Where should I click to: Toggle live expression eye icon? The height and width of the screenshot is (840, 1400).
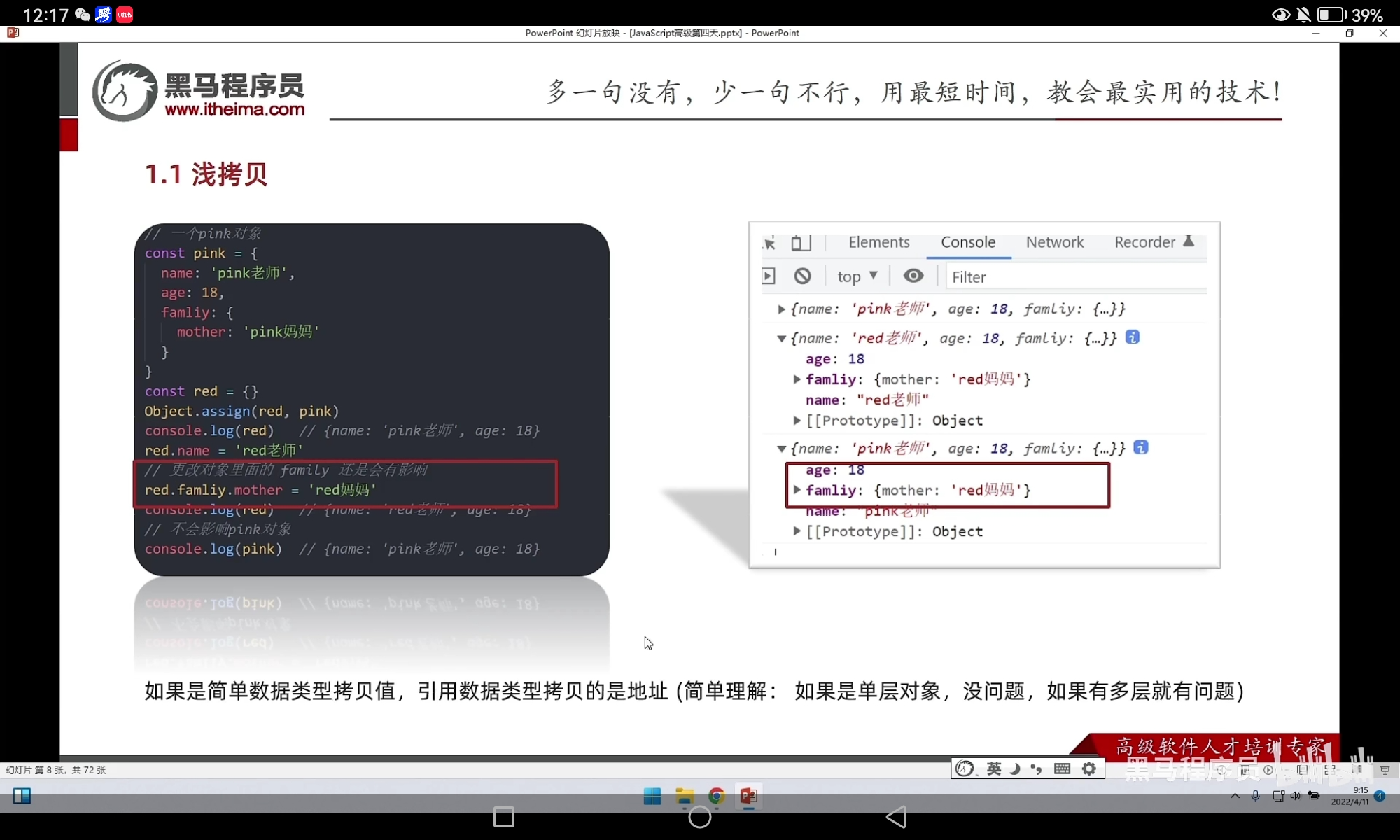tap(913, 276)
